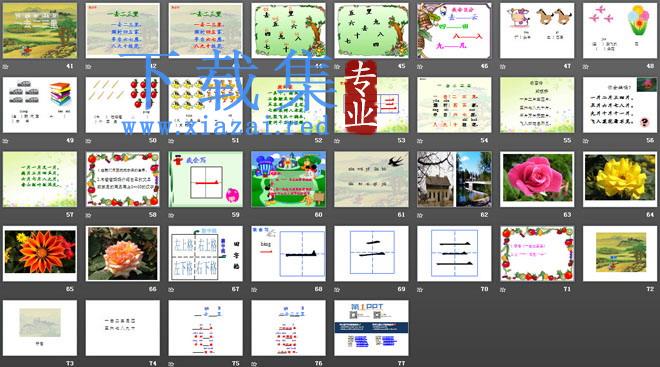Select slide 67 showing the 田字格 grid

tap(205, 254)
